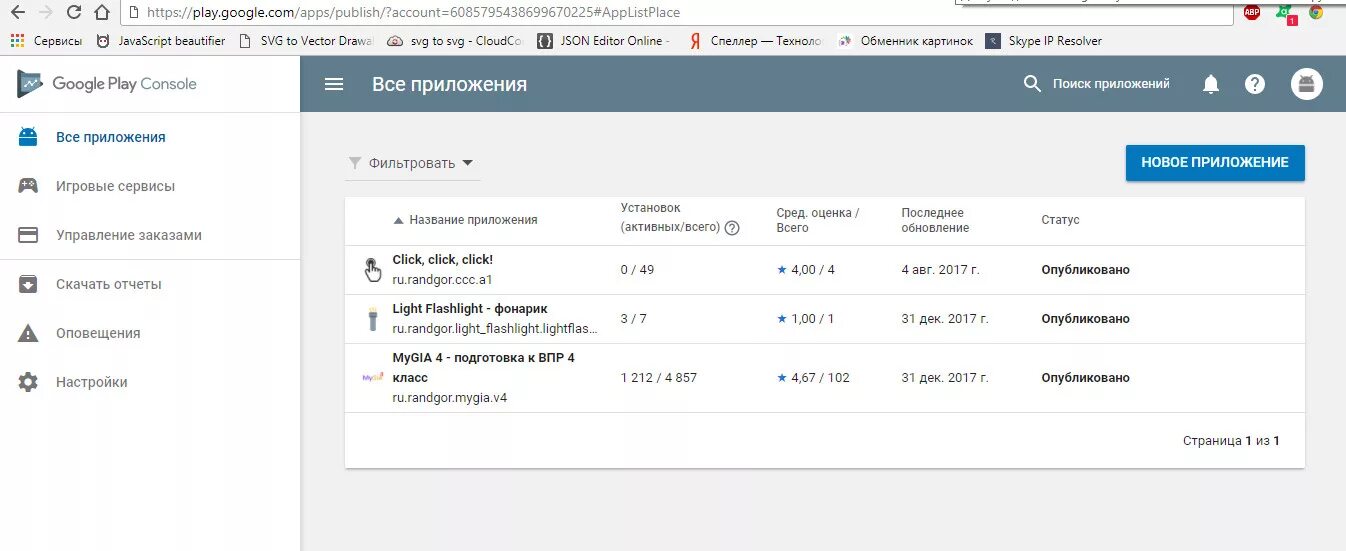Click the browser back arrow
This screenshot has width=1346, height=551.
17,13
